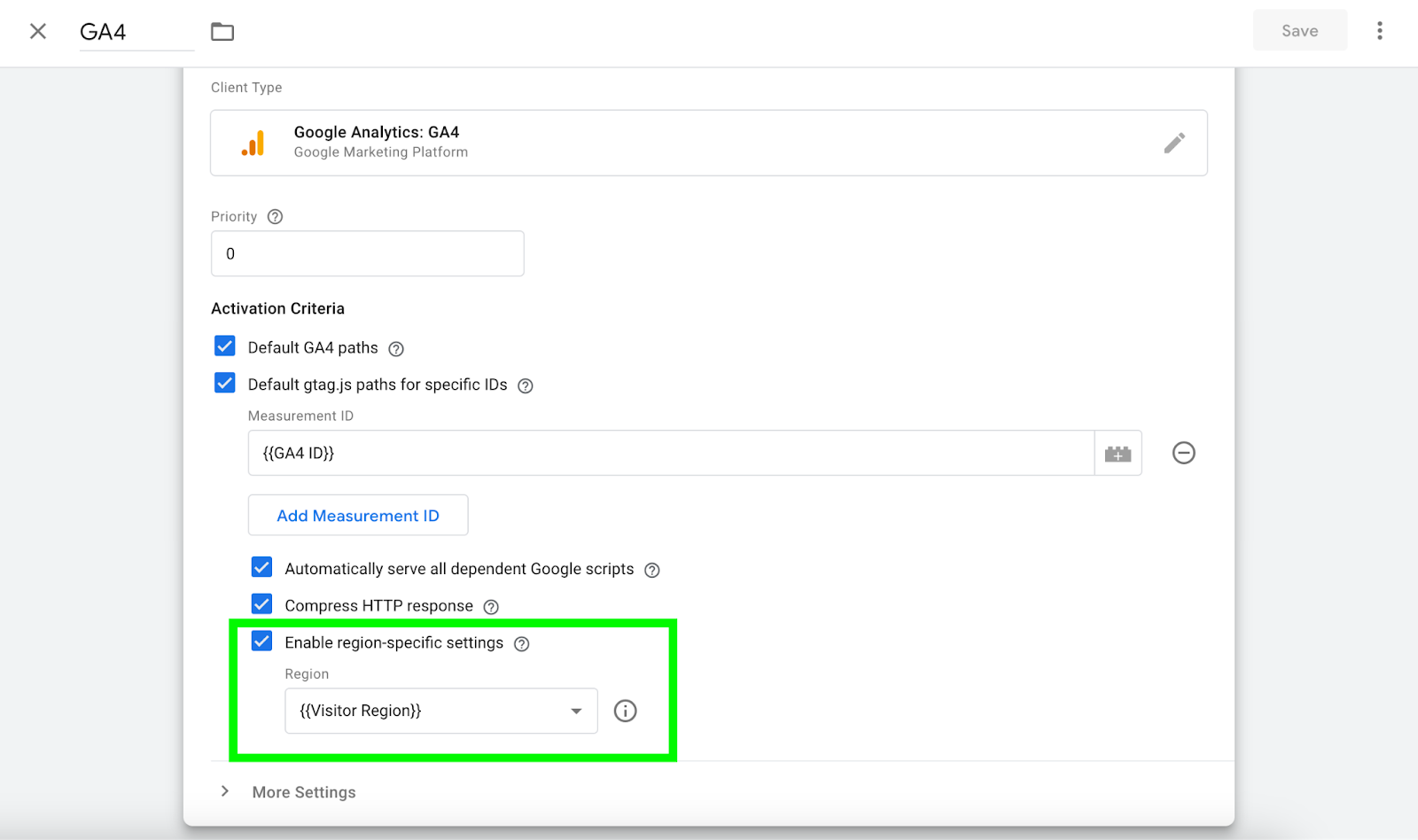Open help for the Priority field
Viewport: 1418px width, 840px height.
[274, 216]
